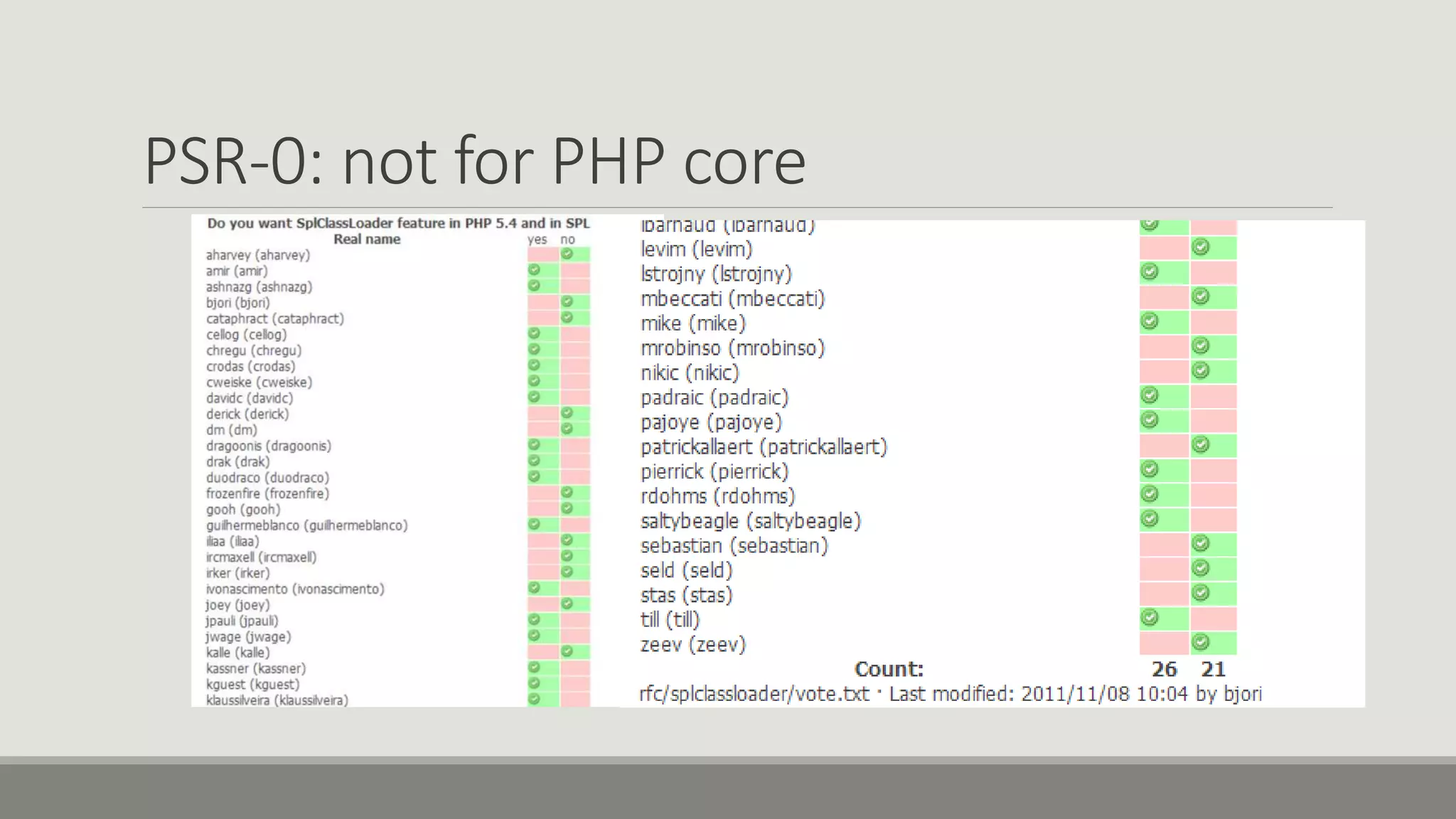The image size is (1456, 819).
Task: Click the no-vote checkmark for nikic
Action: pos(1201,370)
